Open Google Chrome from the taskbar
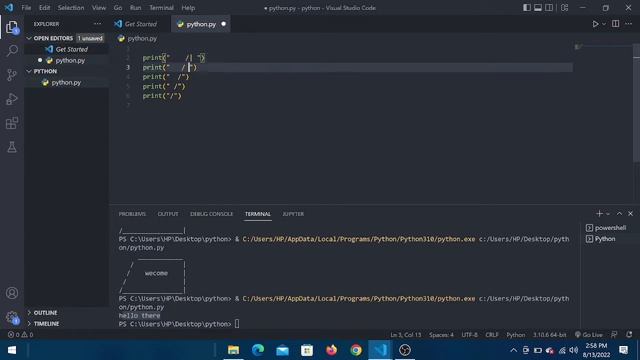640x360 pixels. tap(356, 350)
